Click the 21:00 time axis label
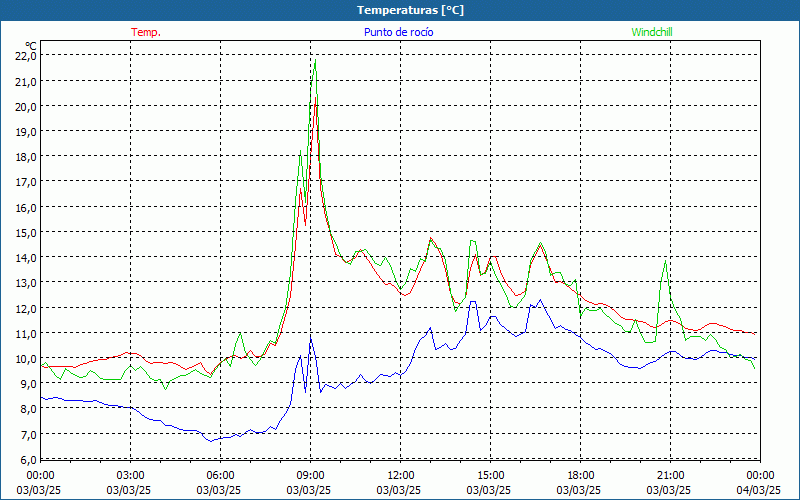 pyautogui.click(x=670, y=475)
